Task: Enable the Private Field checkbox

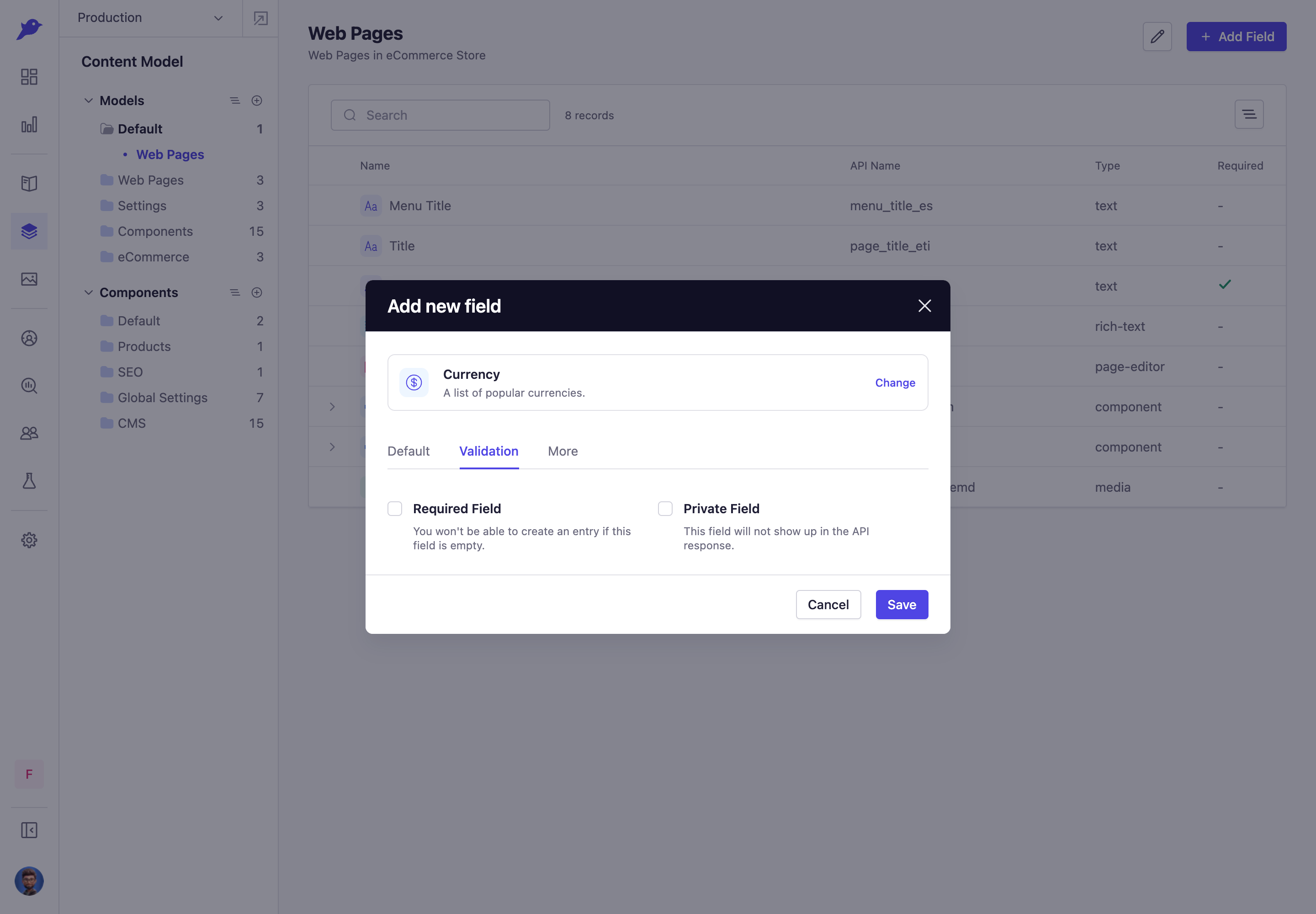Action: [x=665, y=509]
